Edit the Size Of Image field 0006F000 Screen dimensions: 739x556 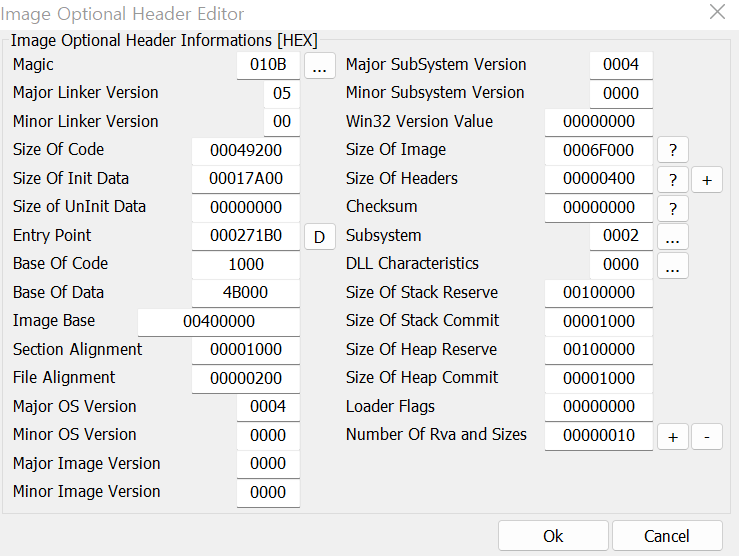(x=599, y=151)
